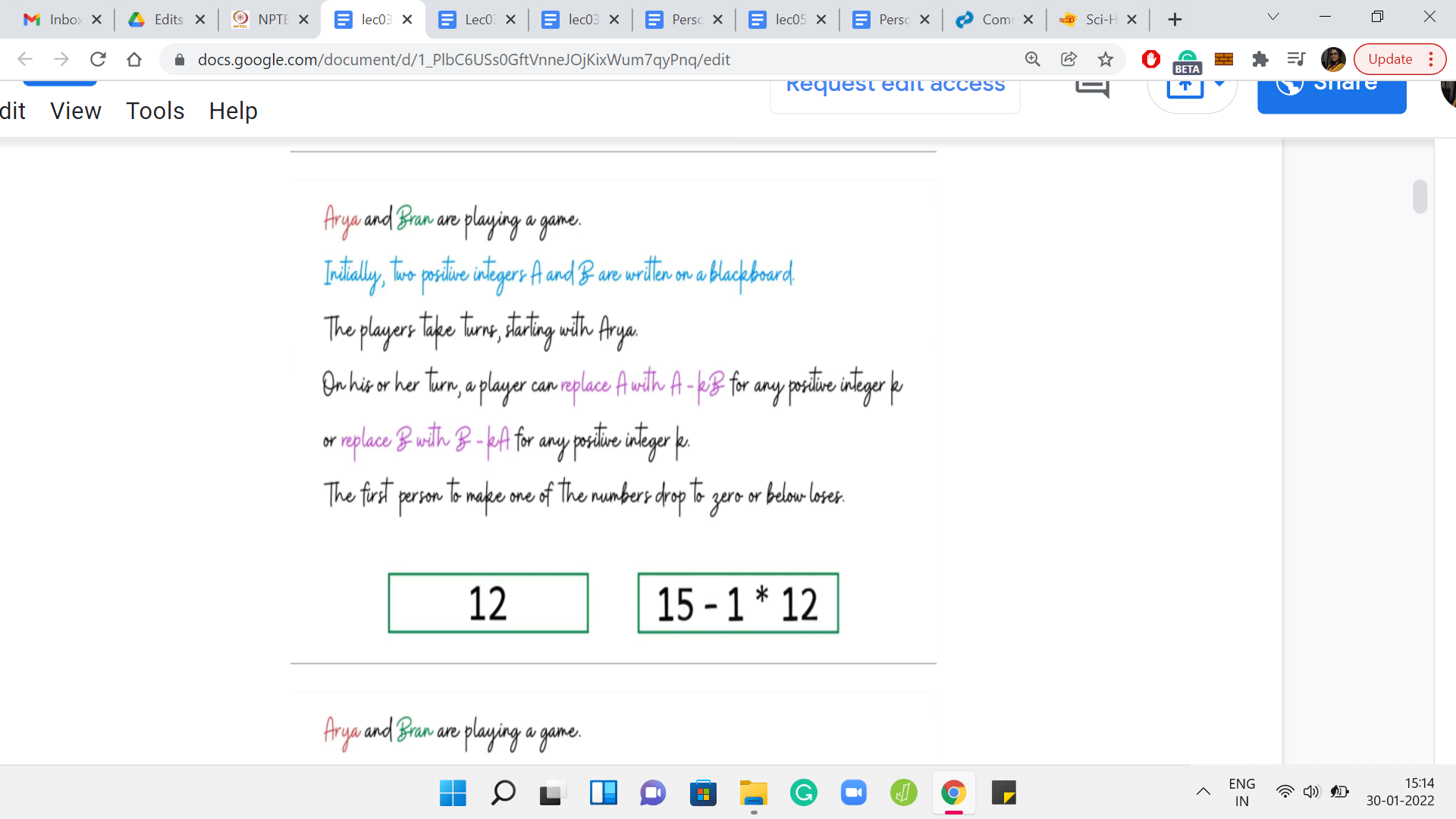The image size is (1456, 819).
Task: Click the share page icon in address bar
Action: pyautogui.click(x=1068, y=59)
